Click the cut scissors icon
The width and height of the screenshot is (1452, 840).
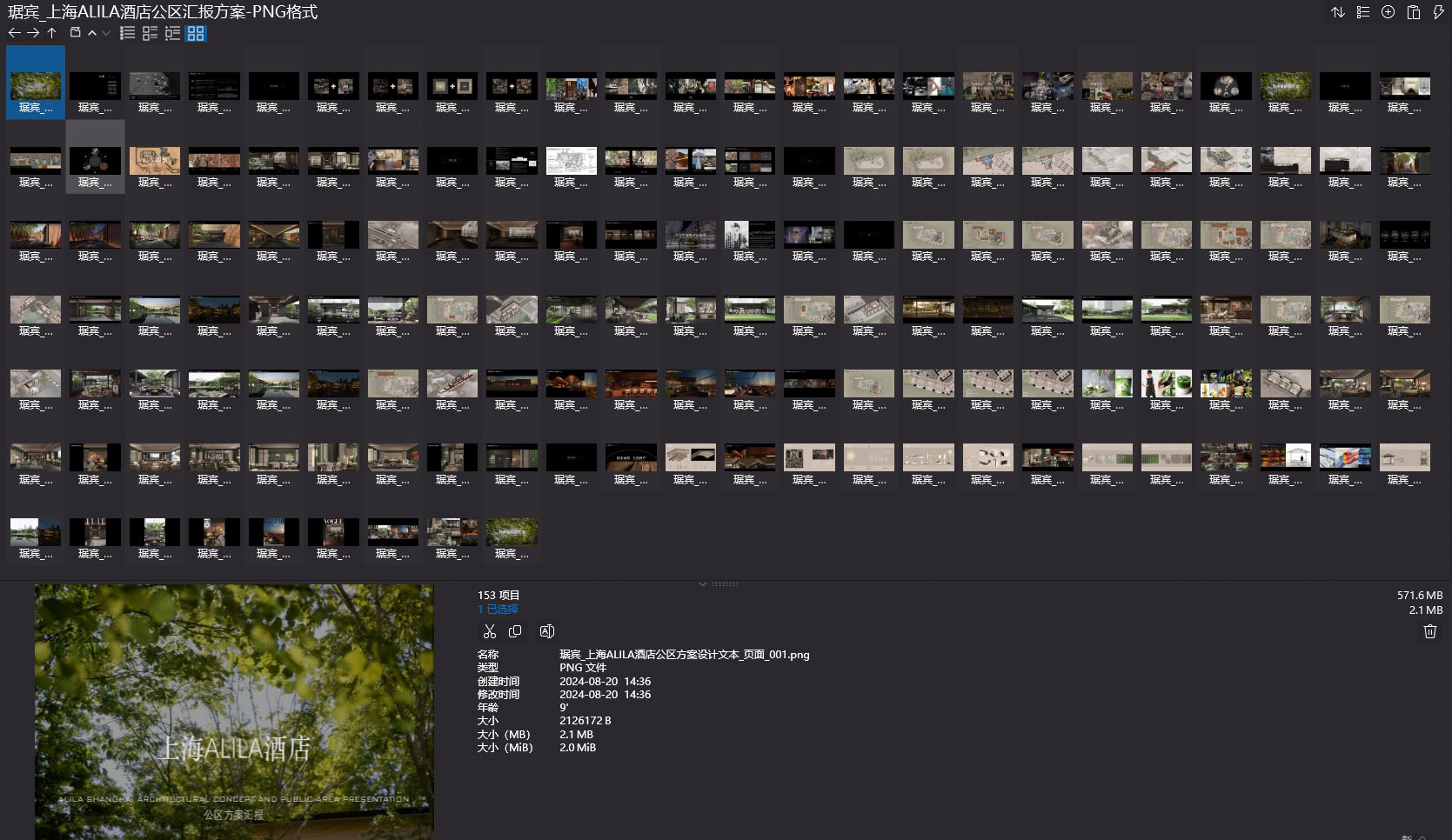pos(489,631)
